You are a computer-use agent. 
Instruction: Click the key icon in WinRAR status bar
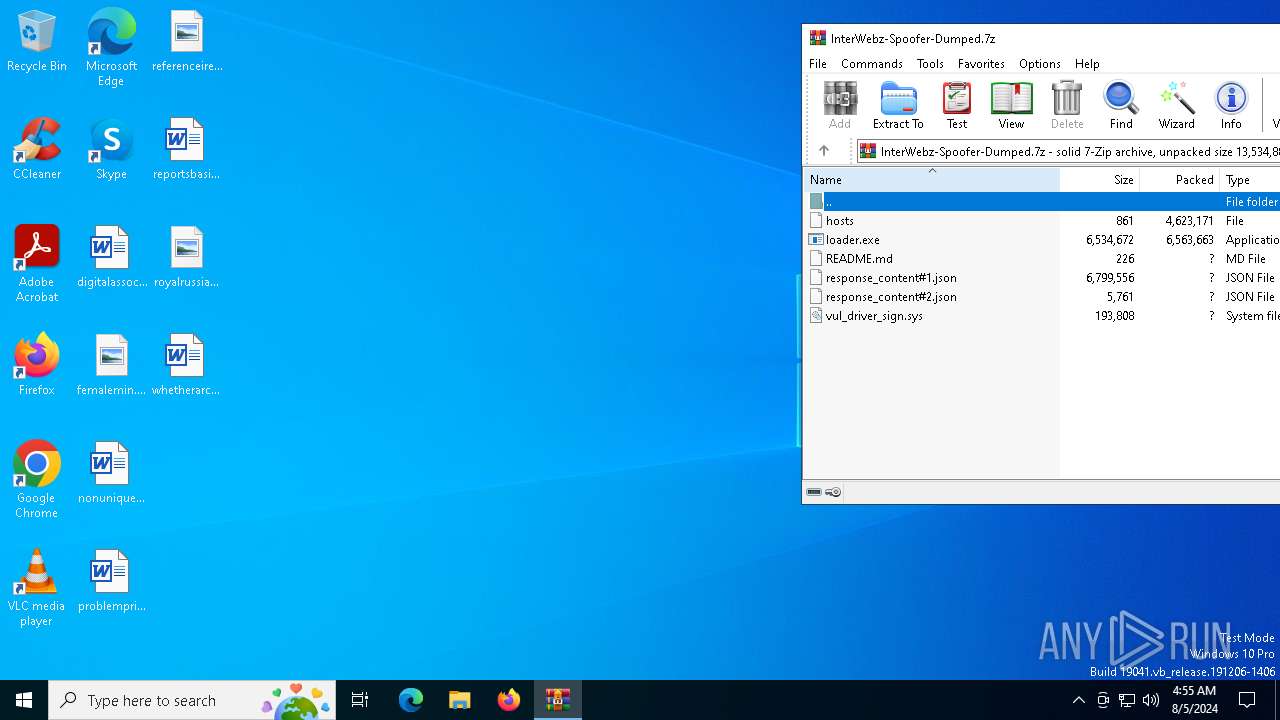833,492
